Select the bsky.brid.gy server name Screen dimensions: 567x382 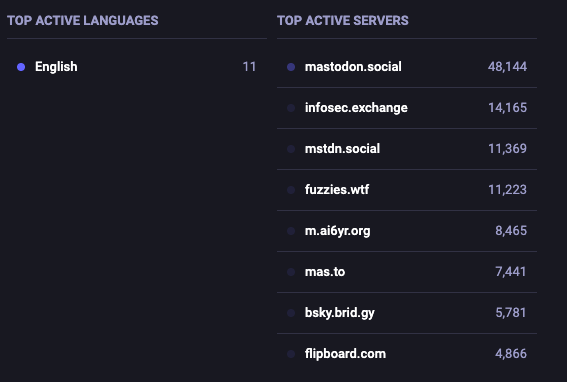340,313
